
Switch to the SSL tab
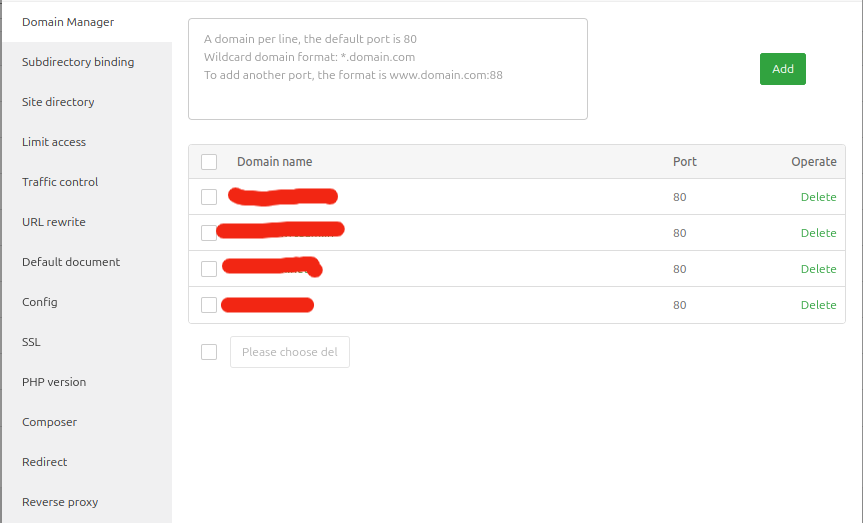point(32,342)
